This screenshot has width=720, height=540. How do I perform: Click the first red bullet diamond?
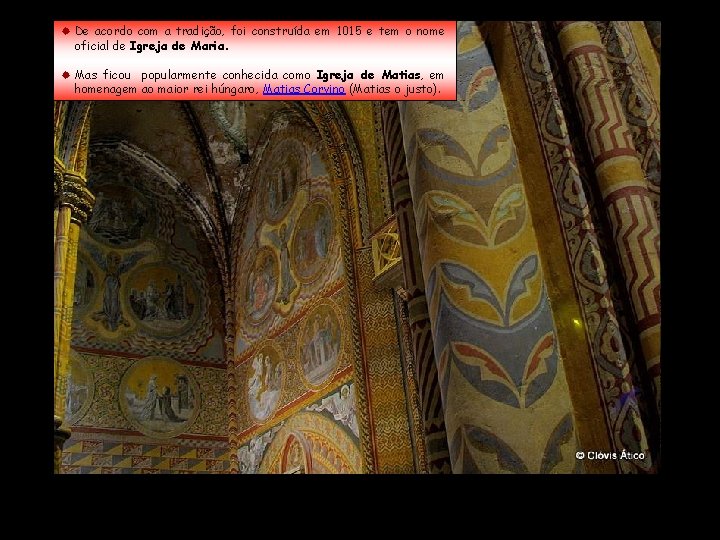(x=66, y=31)
